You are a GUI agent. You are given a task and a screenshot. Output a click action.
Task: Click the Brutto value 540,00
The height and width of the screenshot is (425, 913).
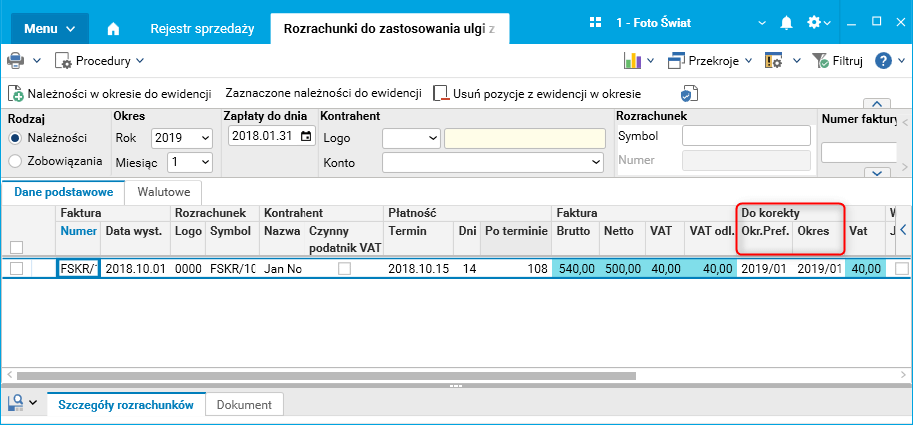(575, 268)
